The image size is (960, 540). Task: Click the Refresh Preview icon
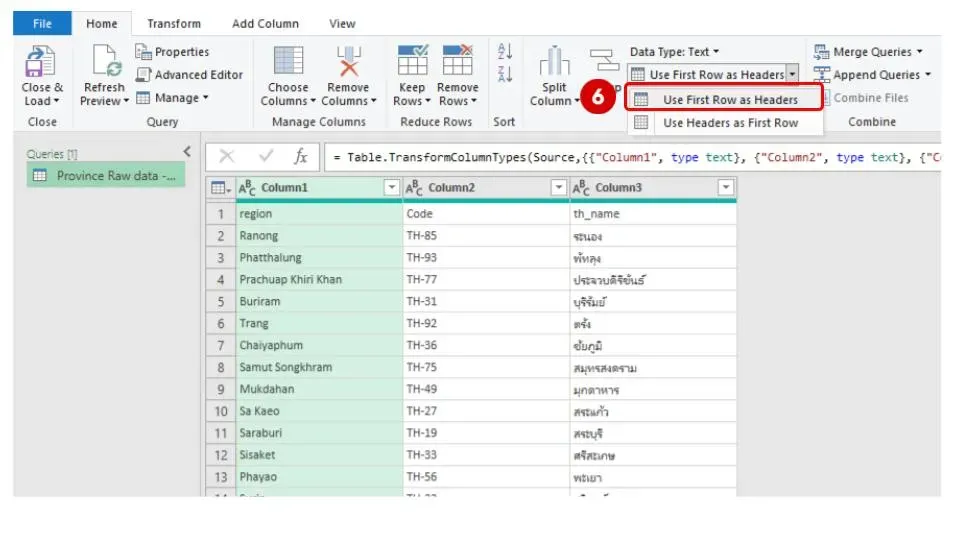(105, 61)
